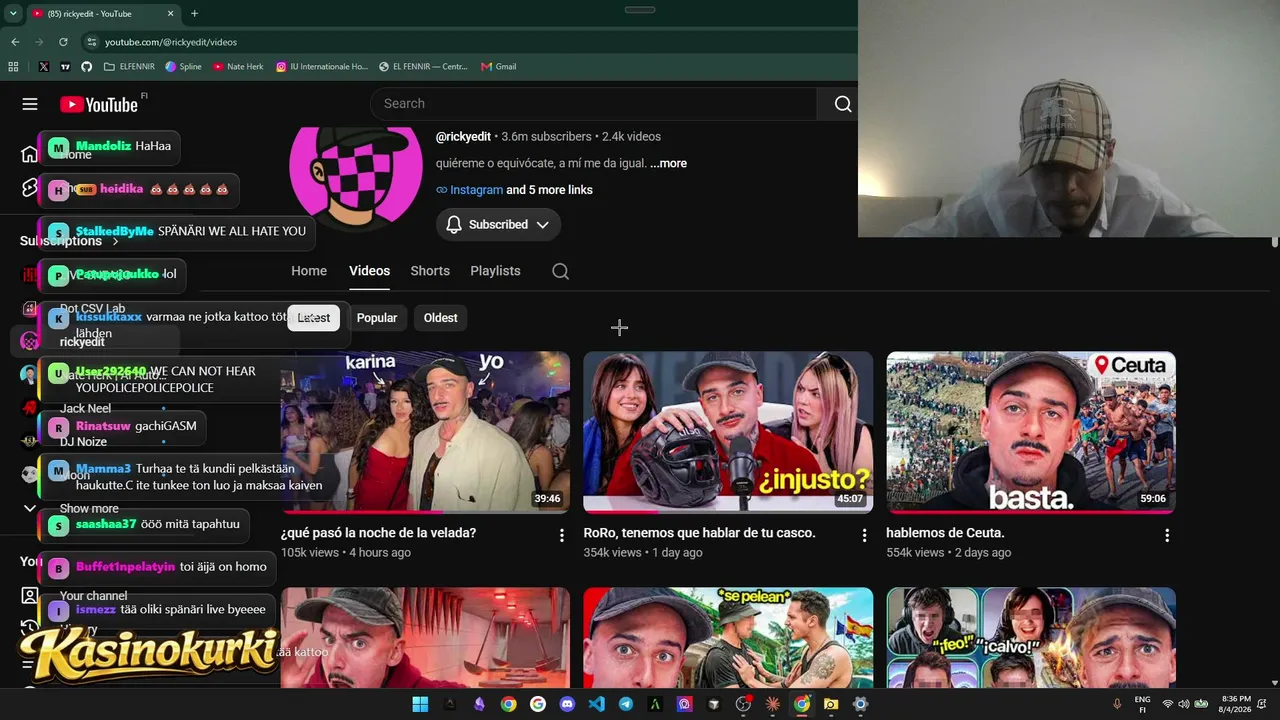The image size is (1280, 720).
Task: Open the Spline bookmark
Action: pyautogui.click(x=183, y=67)
